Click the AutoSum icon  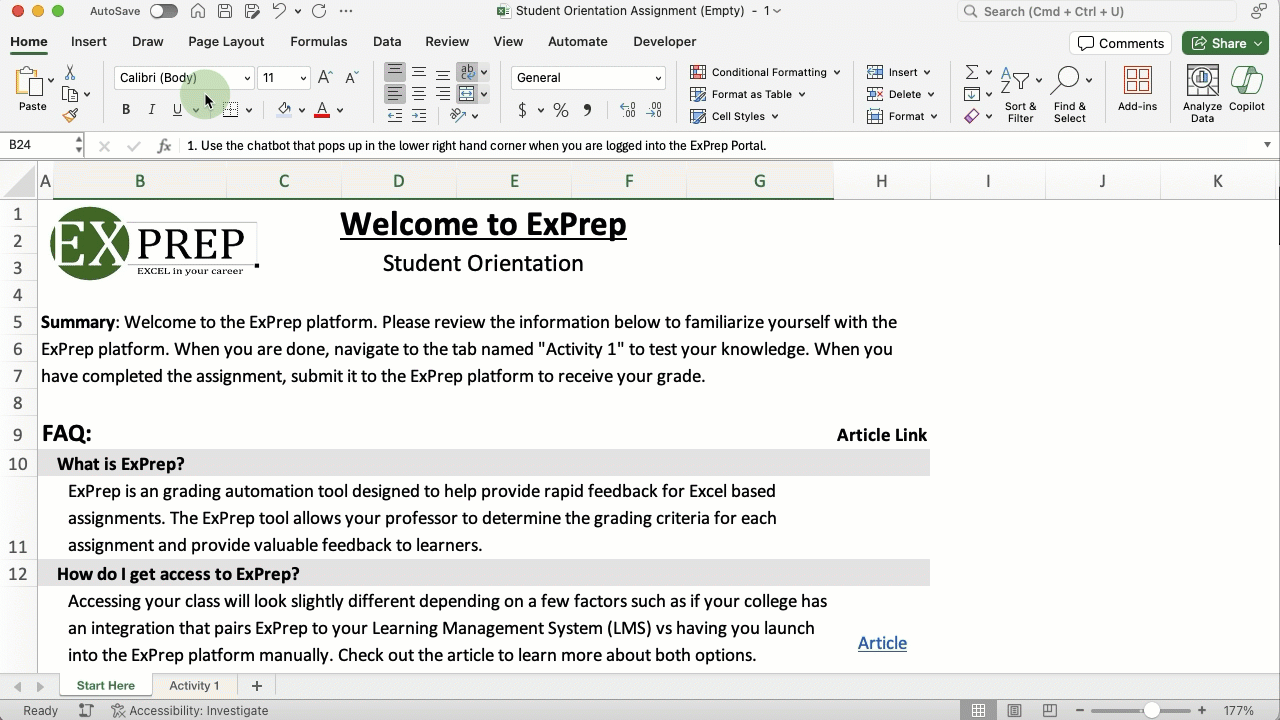tap(971, 71)
